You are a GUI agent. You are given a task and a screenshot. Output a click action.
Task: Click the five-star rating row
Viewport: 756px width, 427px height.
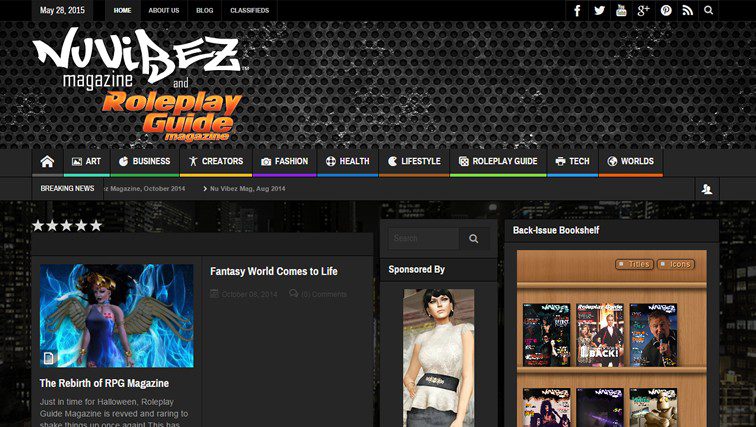pos(67,225)
